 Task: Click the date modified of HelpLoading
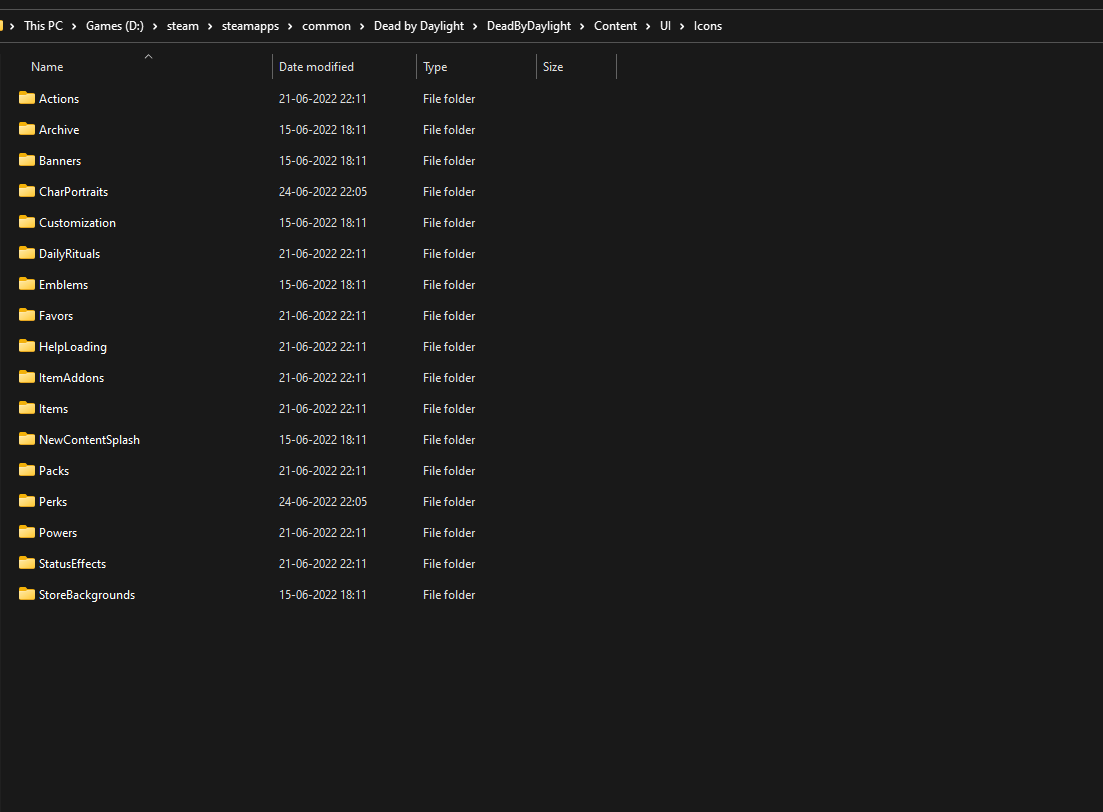(x=323, y=347)
